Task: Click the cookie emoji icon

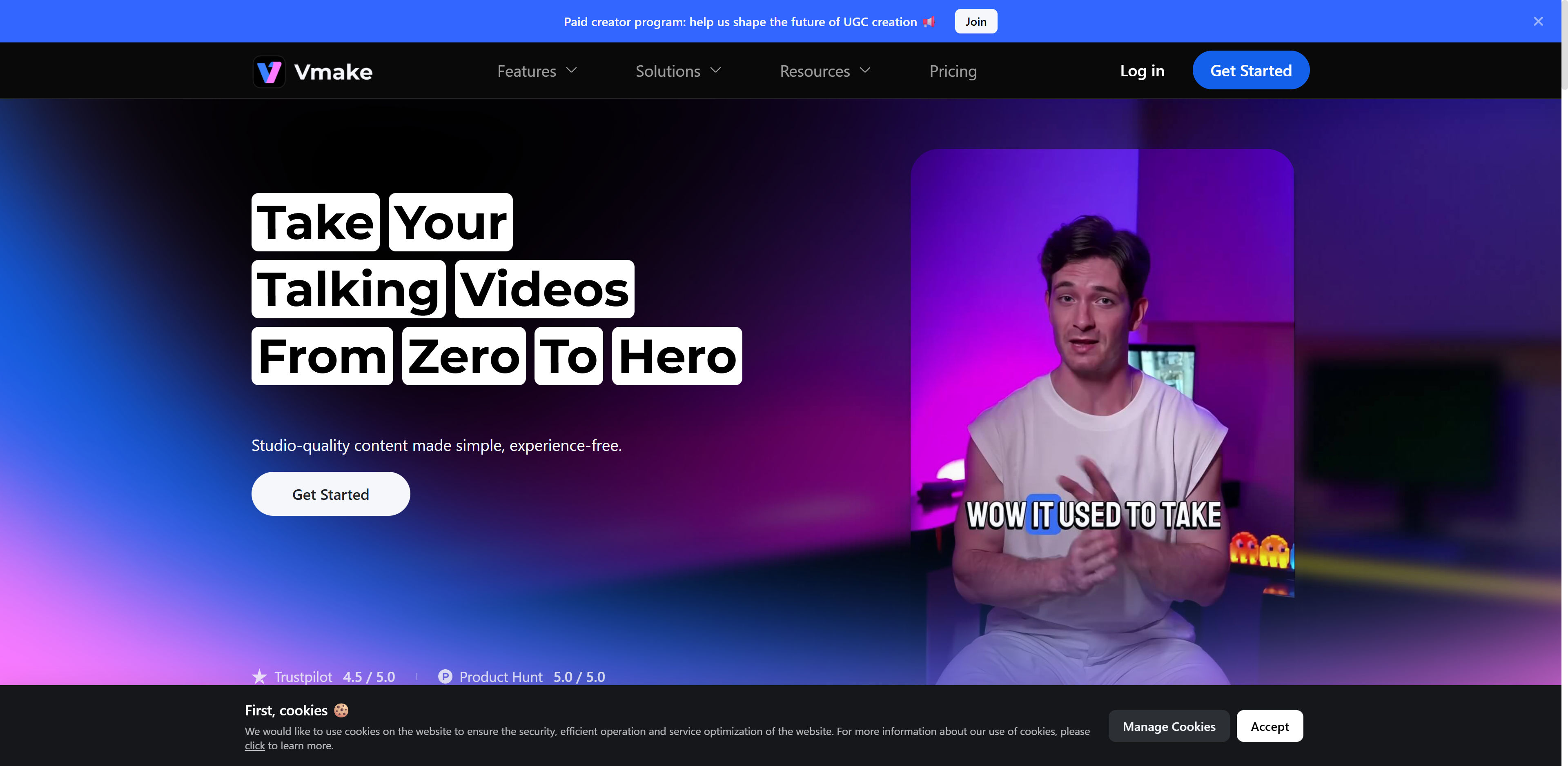Action: click(x=341, y=710)
